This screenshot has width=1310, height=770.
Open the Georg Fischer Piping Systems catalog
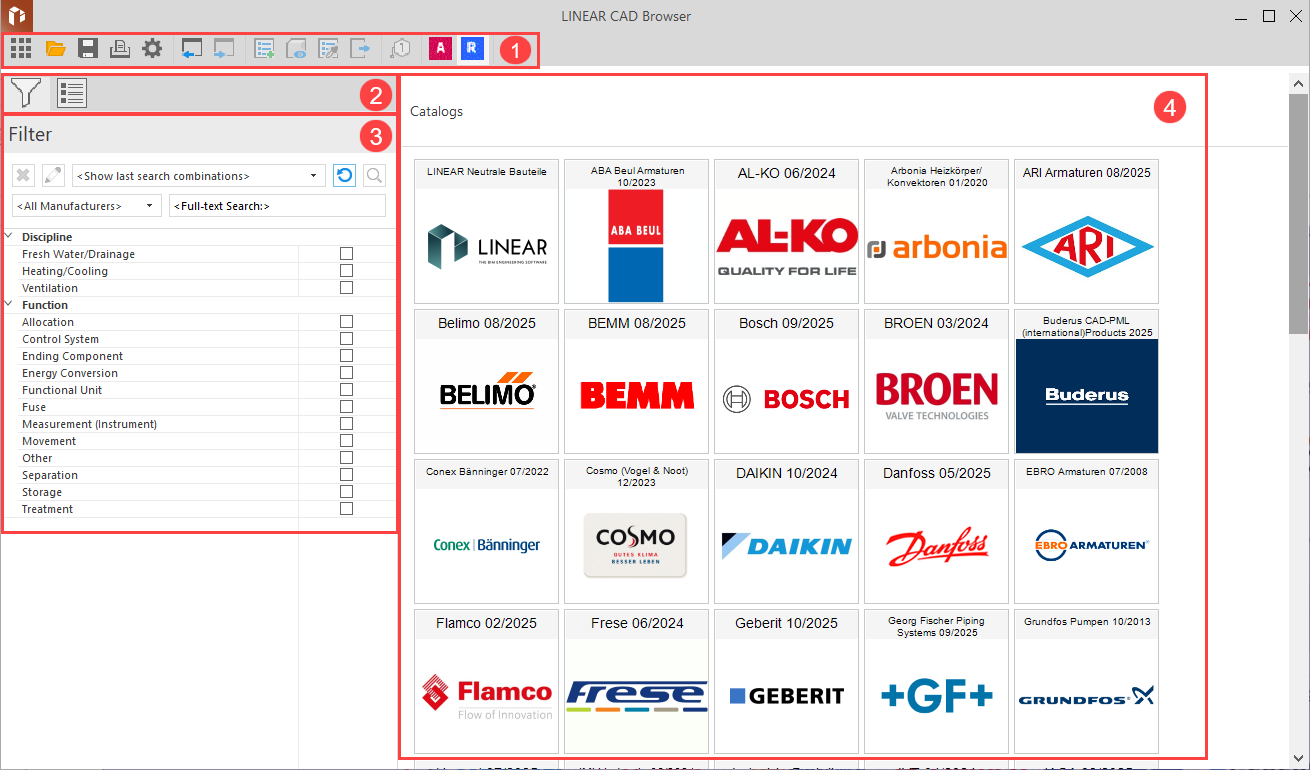point(937,681)
